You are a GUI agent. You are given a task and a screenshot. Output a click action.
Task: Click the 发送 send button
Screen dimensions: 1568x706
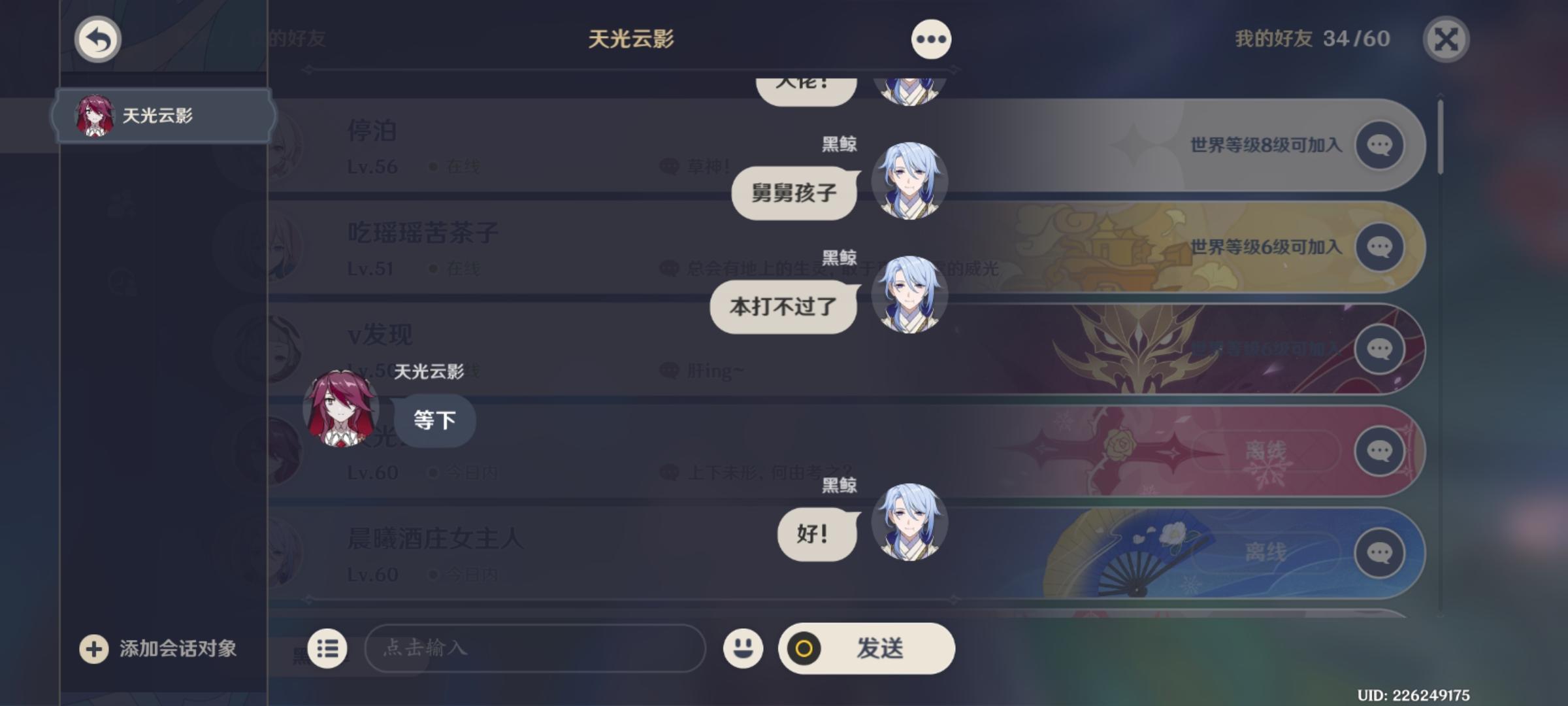click(866, 648)
